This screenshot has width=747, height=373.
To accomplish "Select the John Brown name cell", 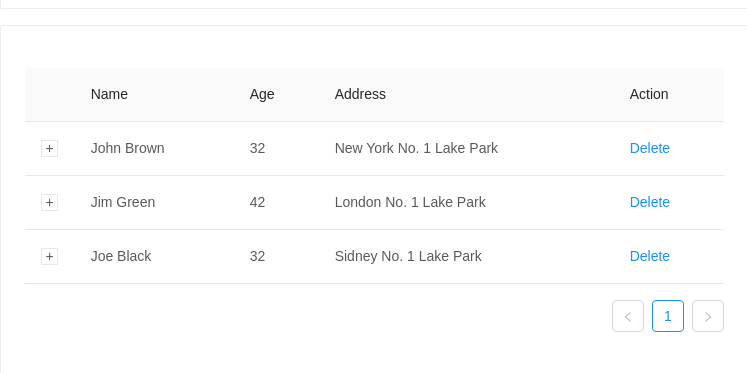I will pos(128,149).
